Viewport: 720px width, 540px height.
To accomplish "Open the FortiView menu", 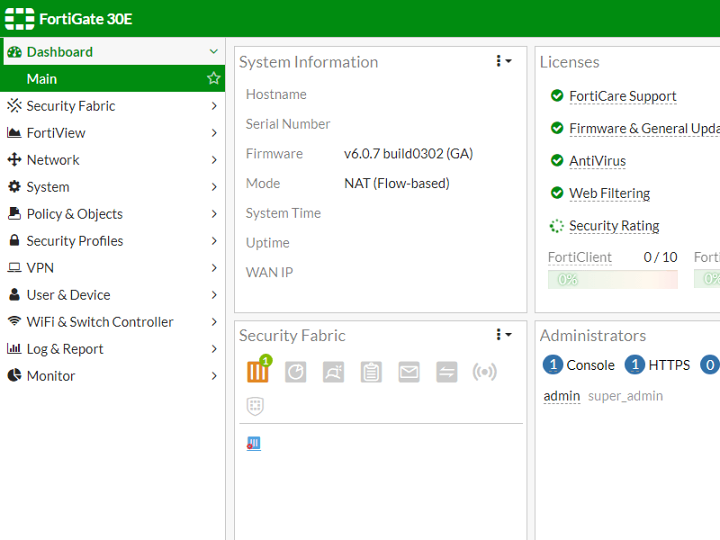I will (112, 133).
